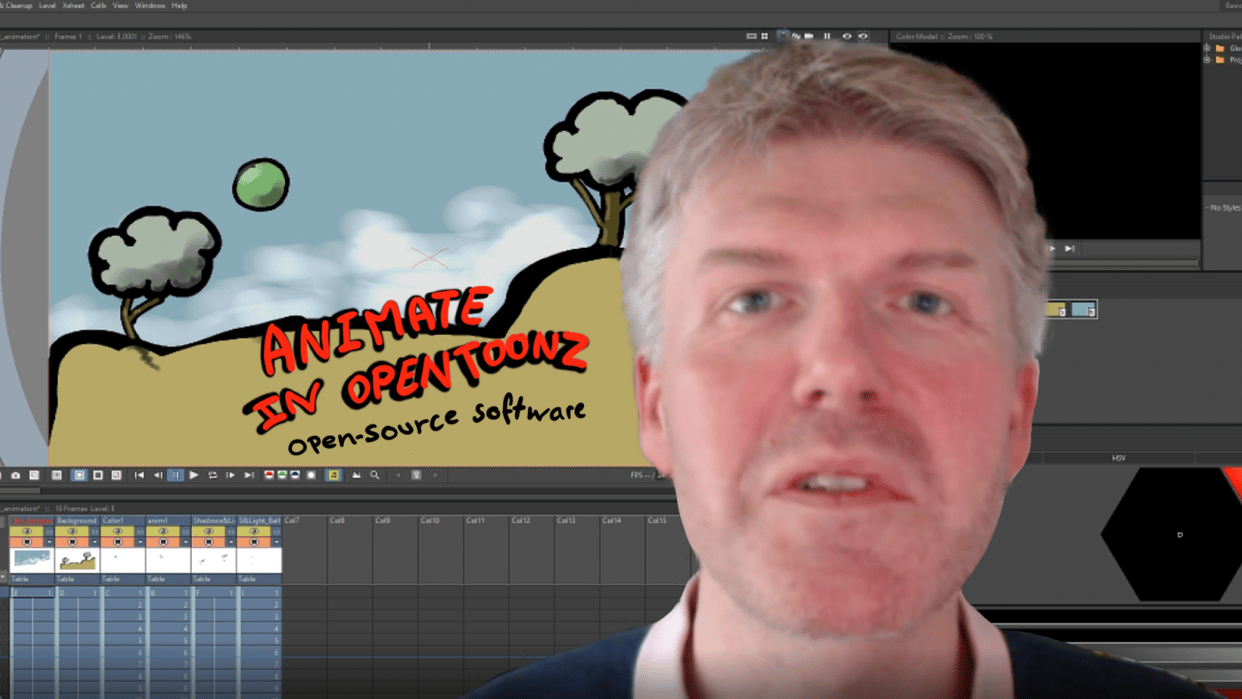Image resolution: width=1242 pixels, height=699 pixels.
Task: Select the Color1 column header
Action: [x=122, y=521]
